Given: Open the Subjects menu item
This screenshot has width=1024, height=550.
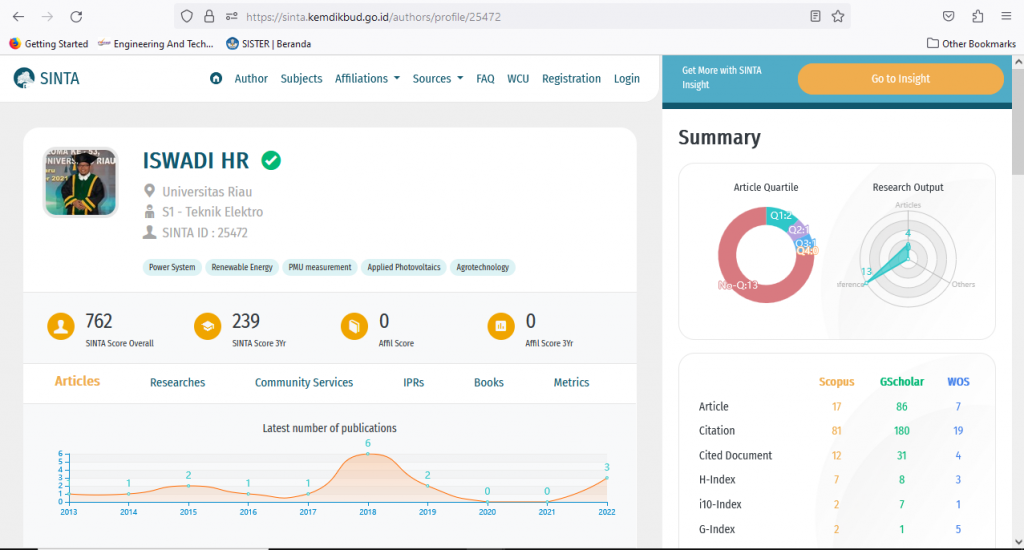Looking at the screenshot, I should 301,78.
